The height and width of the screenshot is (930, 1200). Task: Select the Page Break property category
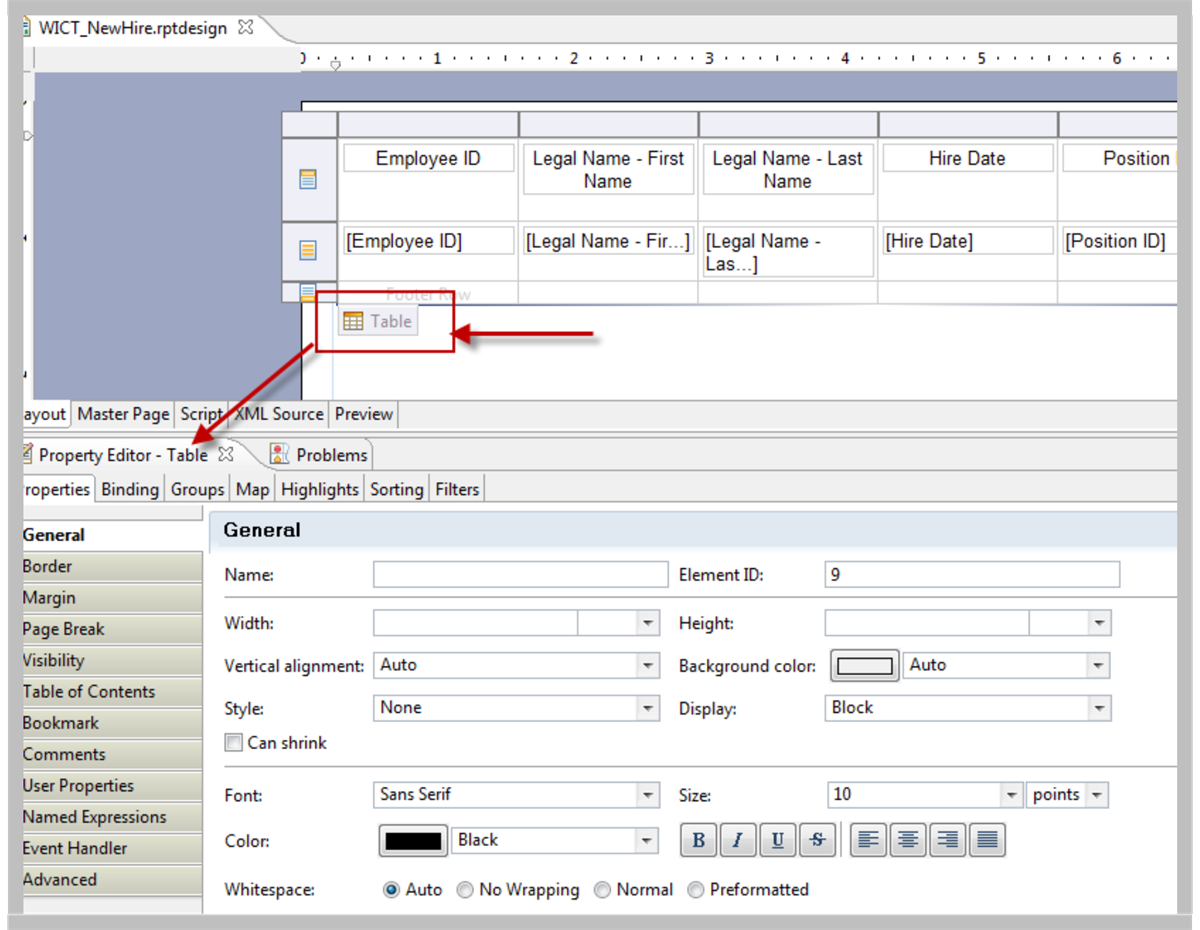click(110, 629)
